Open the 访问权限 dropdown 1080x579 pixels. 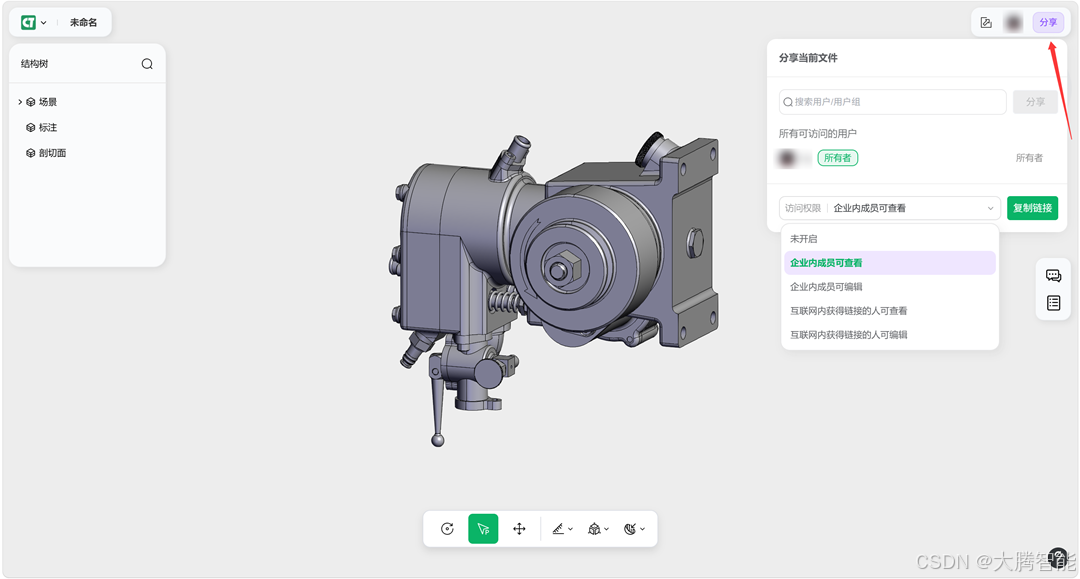[890, 208]
